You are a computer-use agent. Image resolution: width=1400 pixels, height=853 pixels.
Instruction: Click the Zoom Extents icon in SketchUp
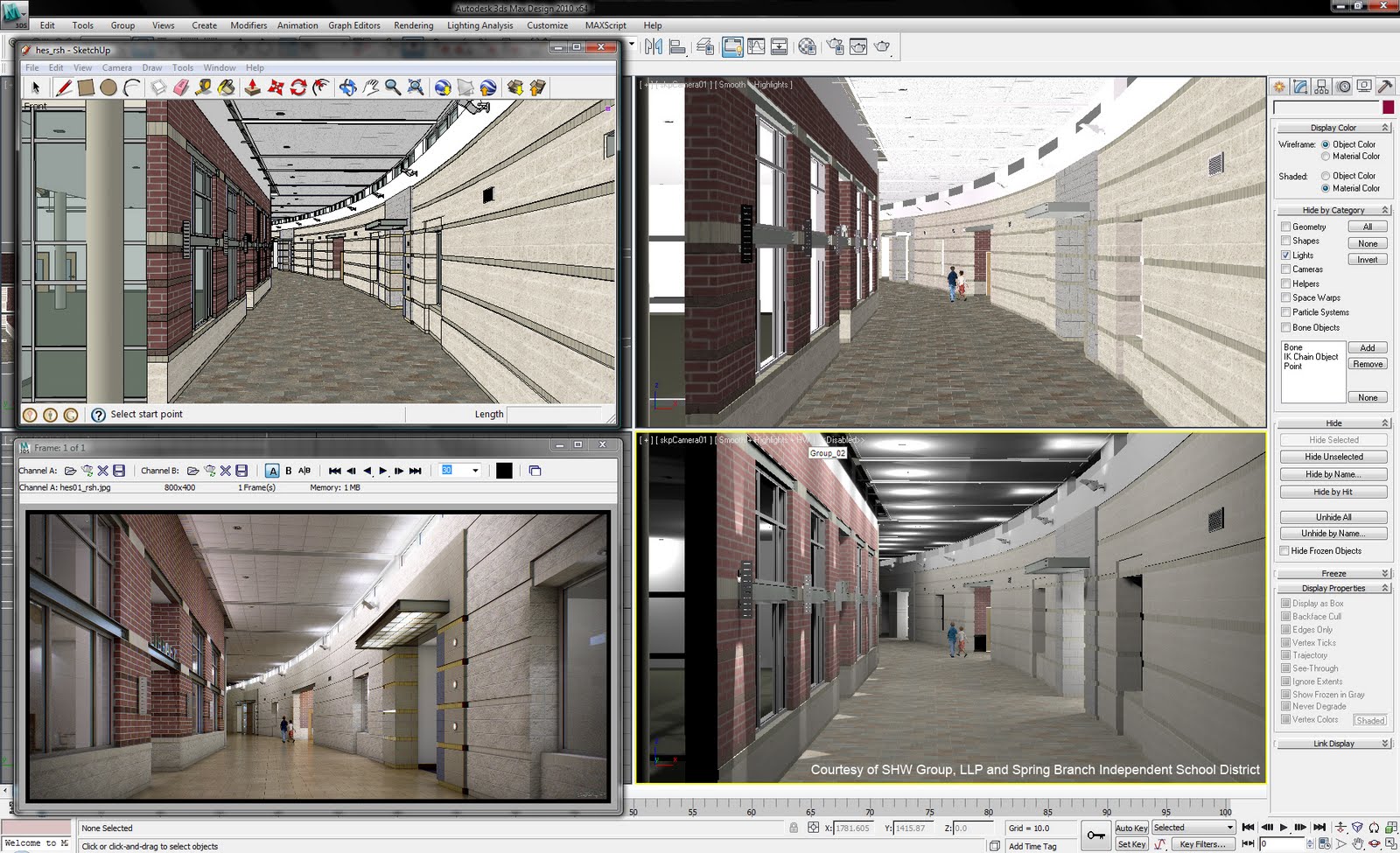(416, 87)
